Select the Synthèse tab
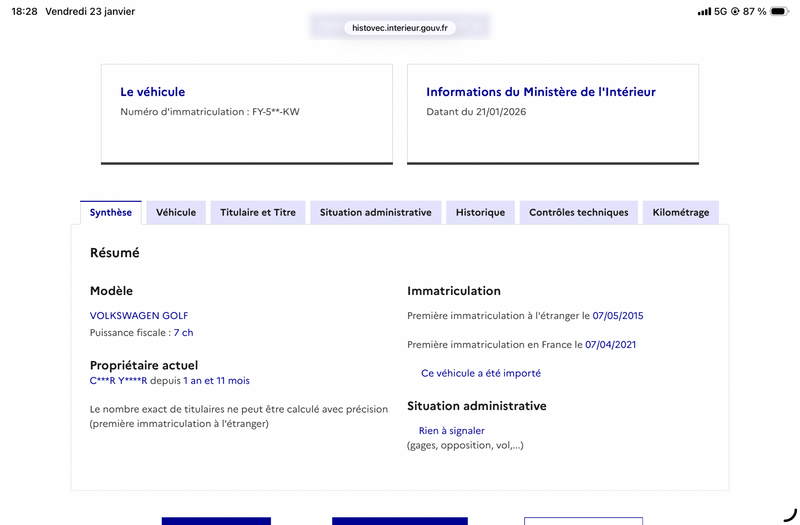 [x=110, y=212]
